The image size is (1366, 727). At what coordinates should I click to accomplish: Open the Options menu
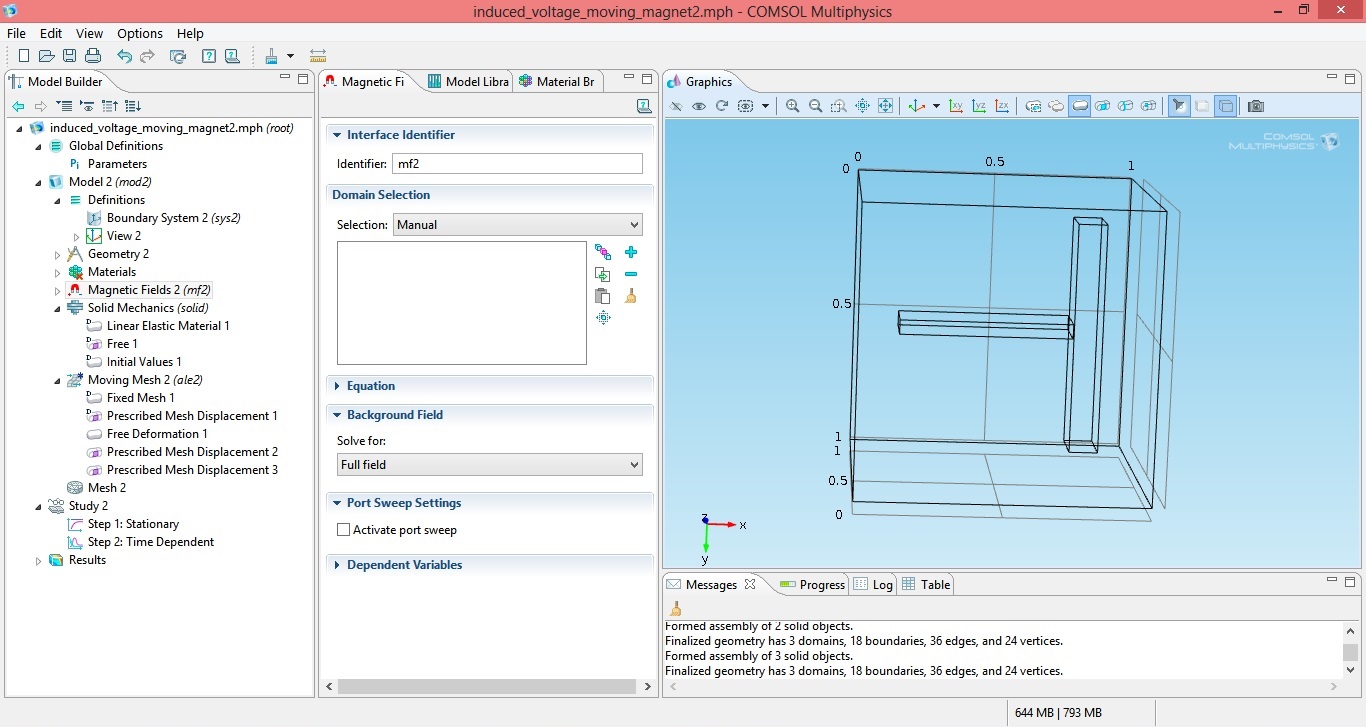(x=139, y=33)
